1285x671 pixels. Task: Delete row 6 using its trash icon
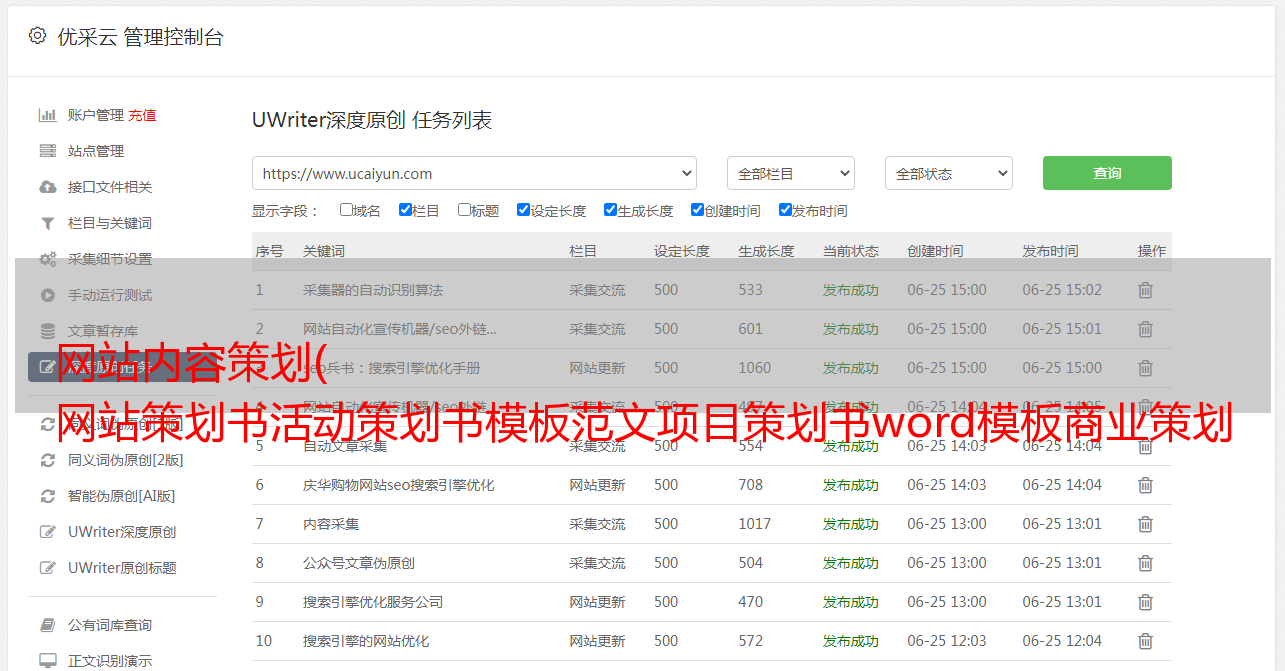point(1145,485)
